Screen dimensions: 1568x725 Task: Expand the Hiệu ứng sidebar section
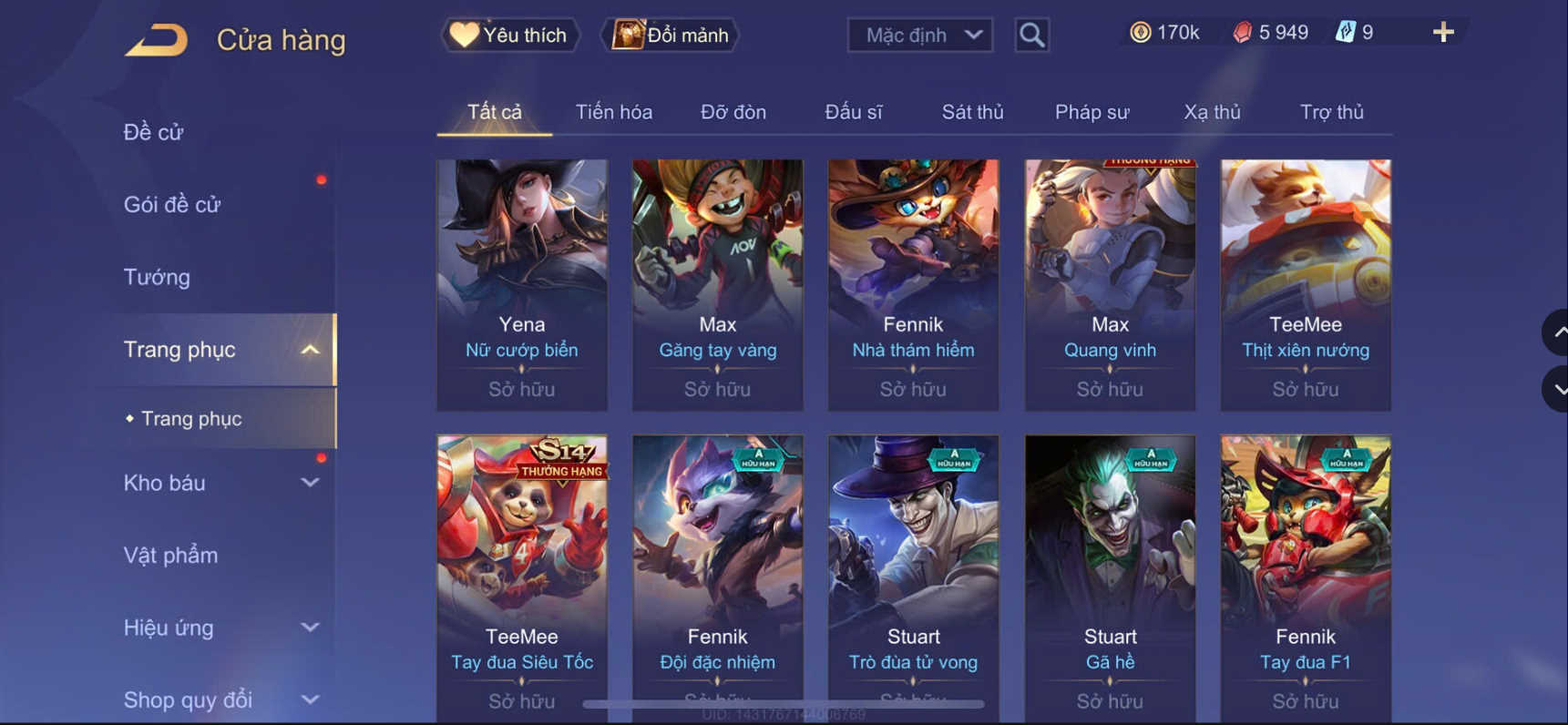pos(310,628)
